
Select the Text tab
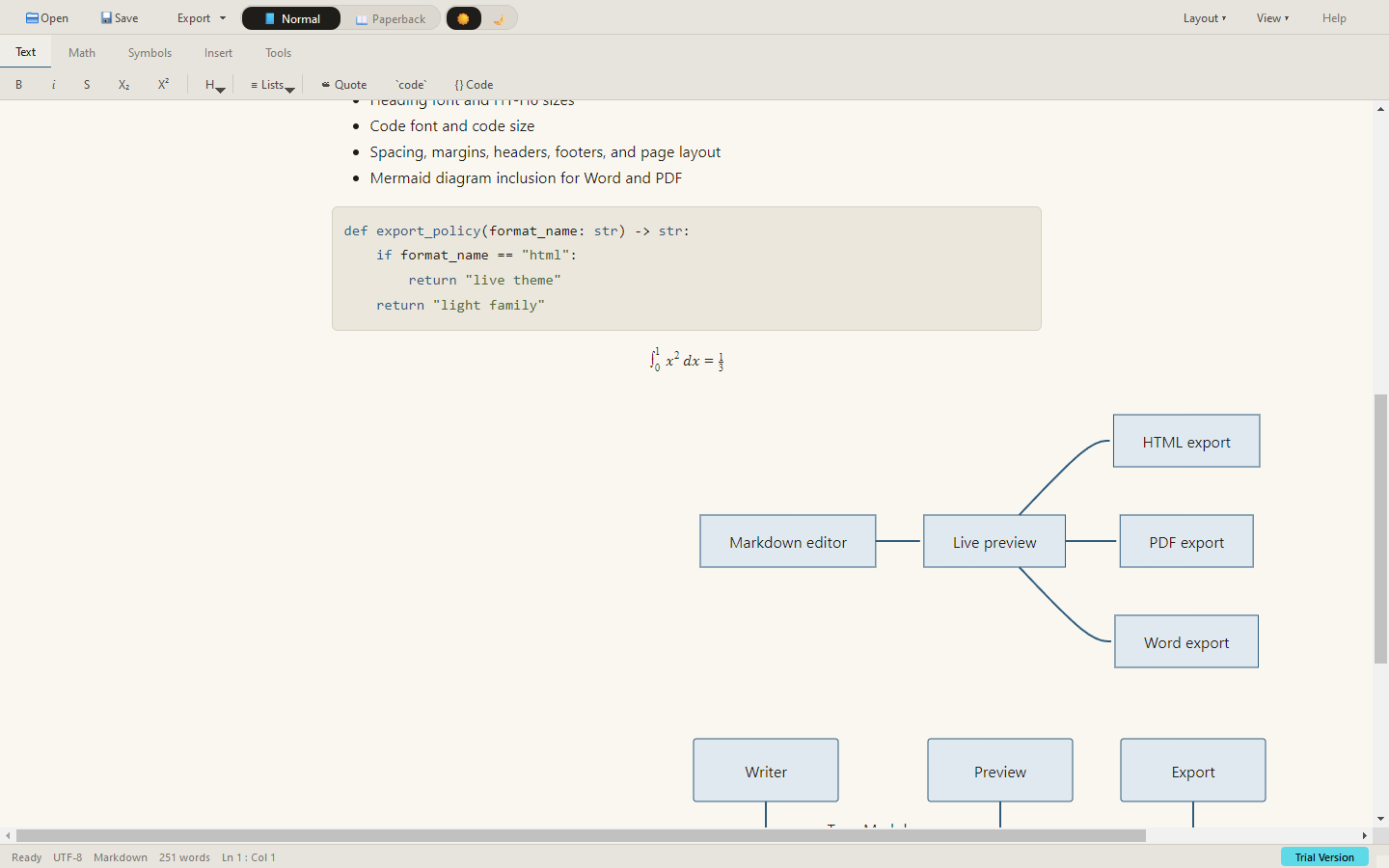point(25,52)
